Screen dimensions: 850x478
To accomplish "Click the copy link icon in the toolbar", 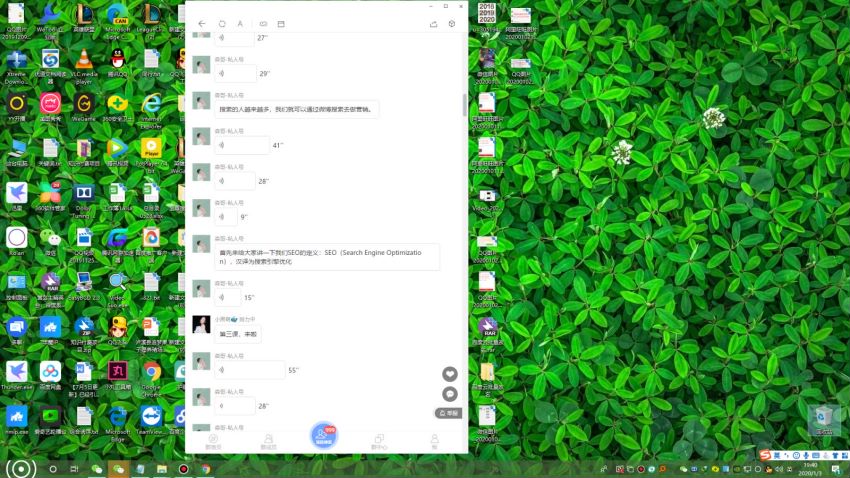I will click(x=263, y=23).
